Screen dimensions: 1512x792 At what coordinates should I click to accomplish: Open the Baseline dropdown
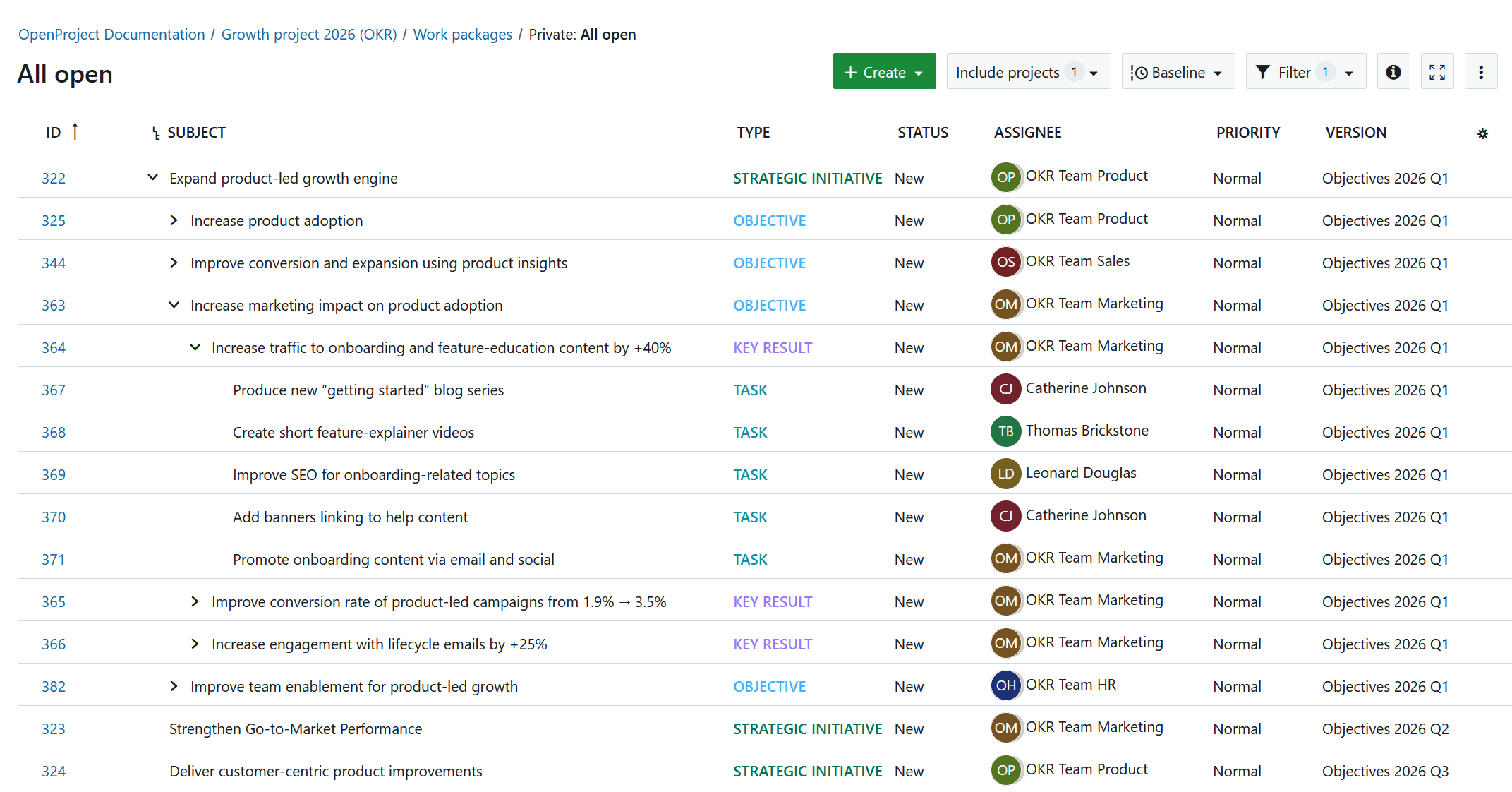[x=1177, y=72]
